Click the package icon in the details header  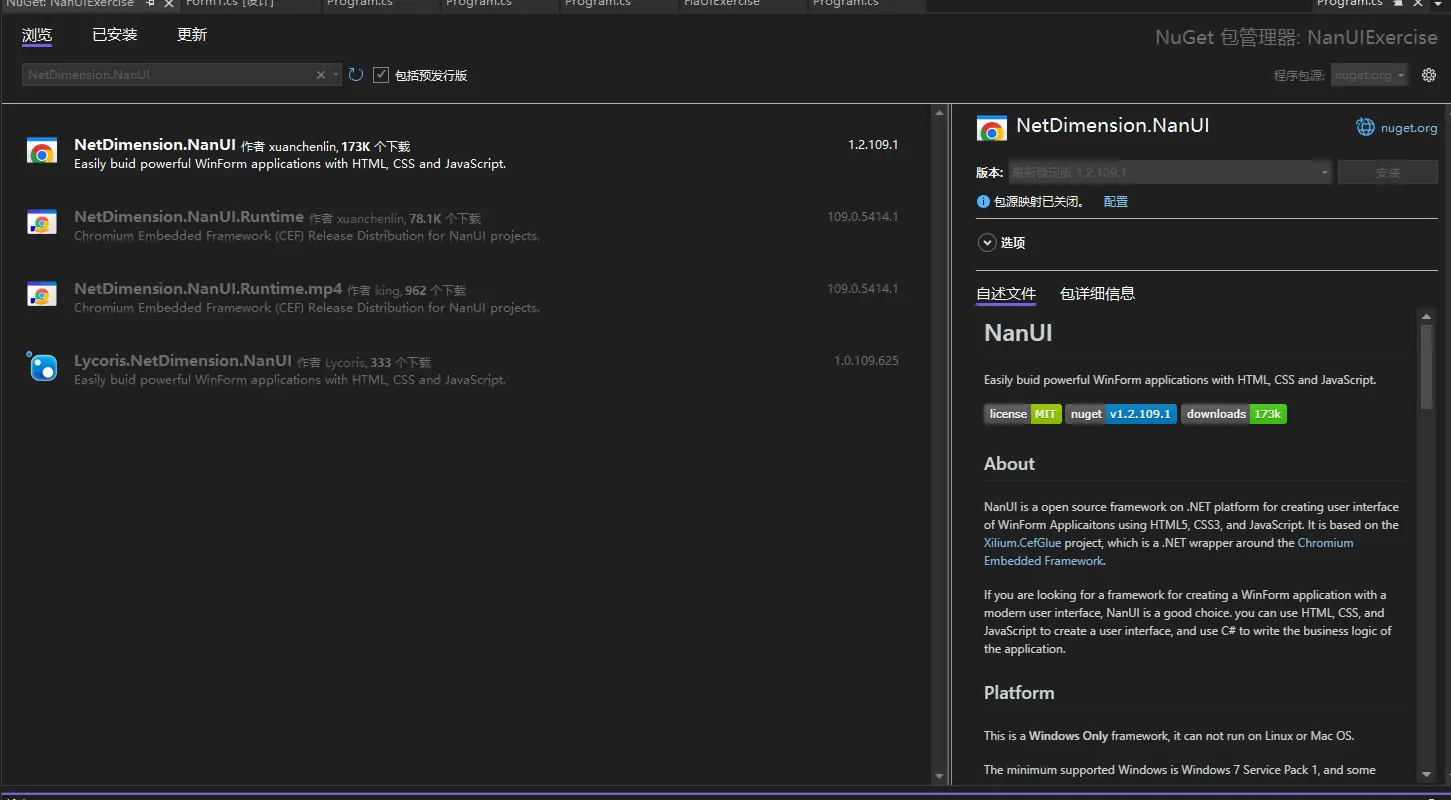click(x=991, y=128)
